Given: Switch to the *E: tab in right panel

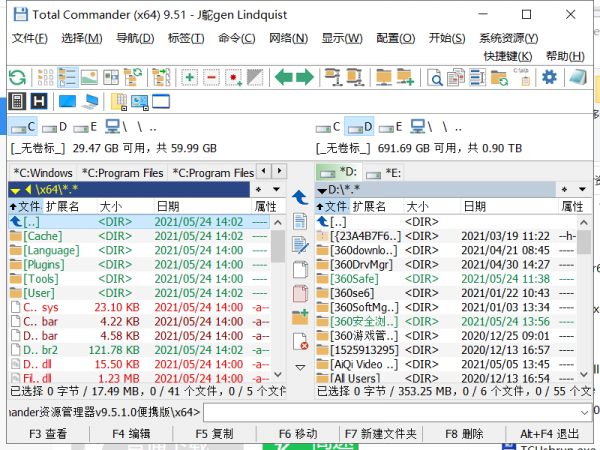Looking at the screenshot, I should click(383, 173).
